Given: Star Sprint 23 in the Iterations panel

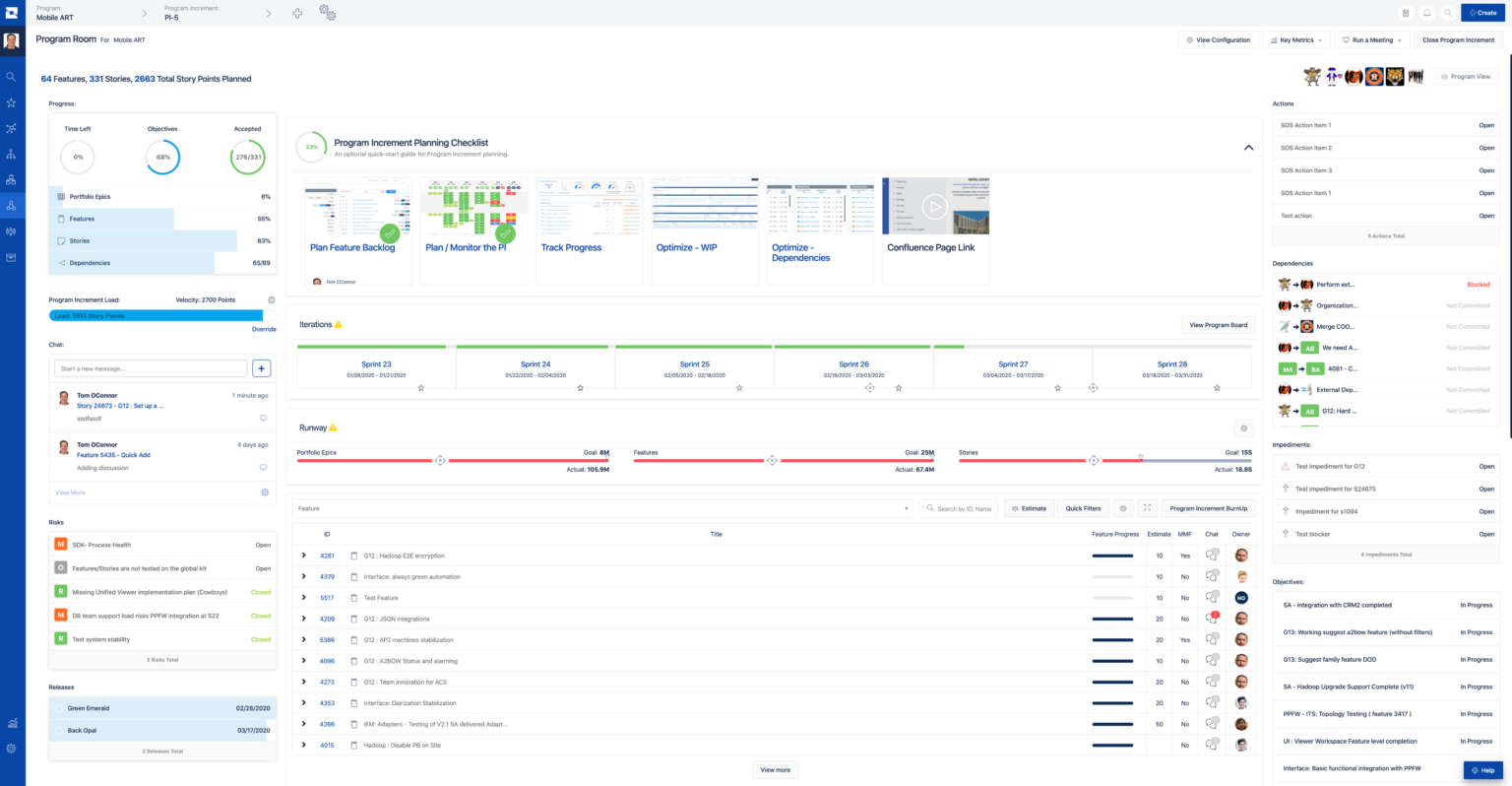Looking at the screenshot, I should 420,388.
